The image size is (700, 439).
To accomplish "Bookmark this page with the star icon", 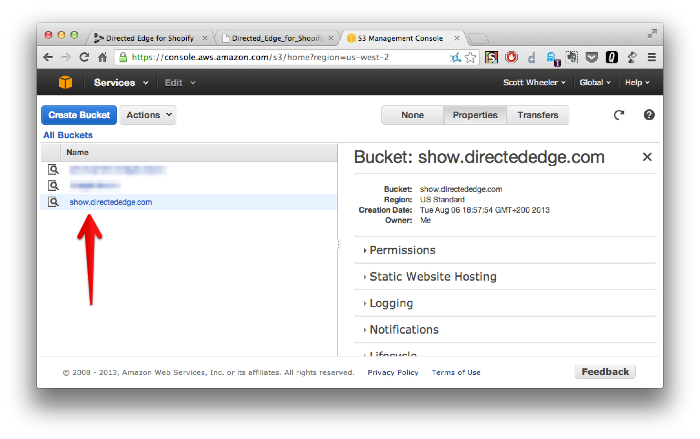I will [470, 57].
